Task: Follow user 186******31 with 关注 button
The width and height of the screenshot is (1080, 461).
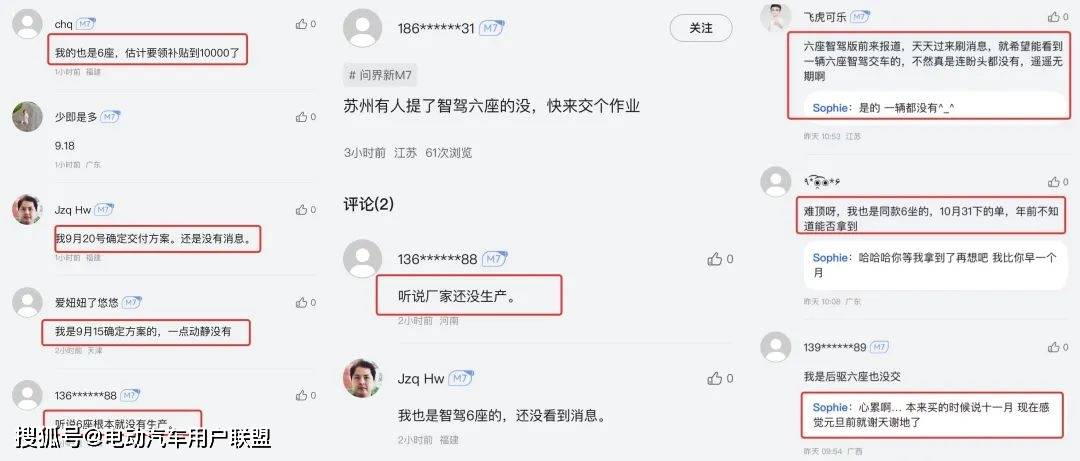Action: [700, 28]
